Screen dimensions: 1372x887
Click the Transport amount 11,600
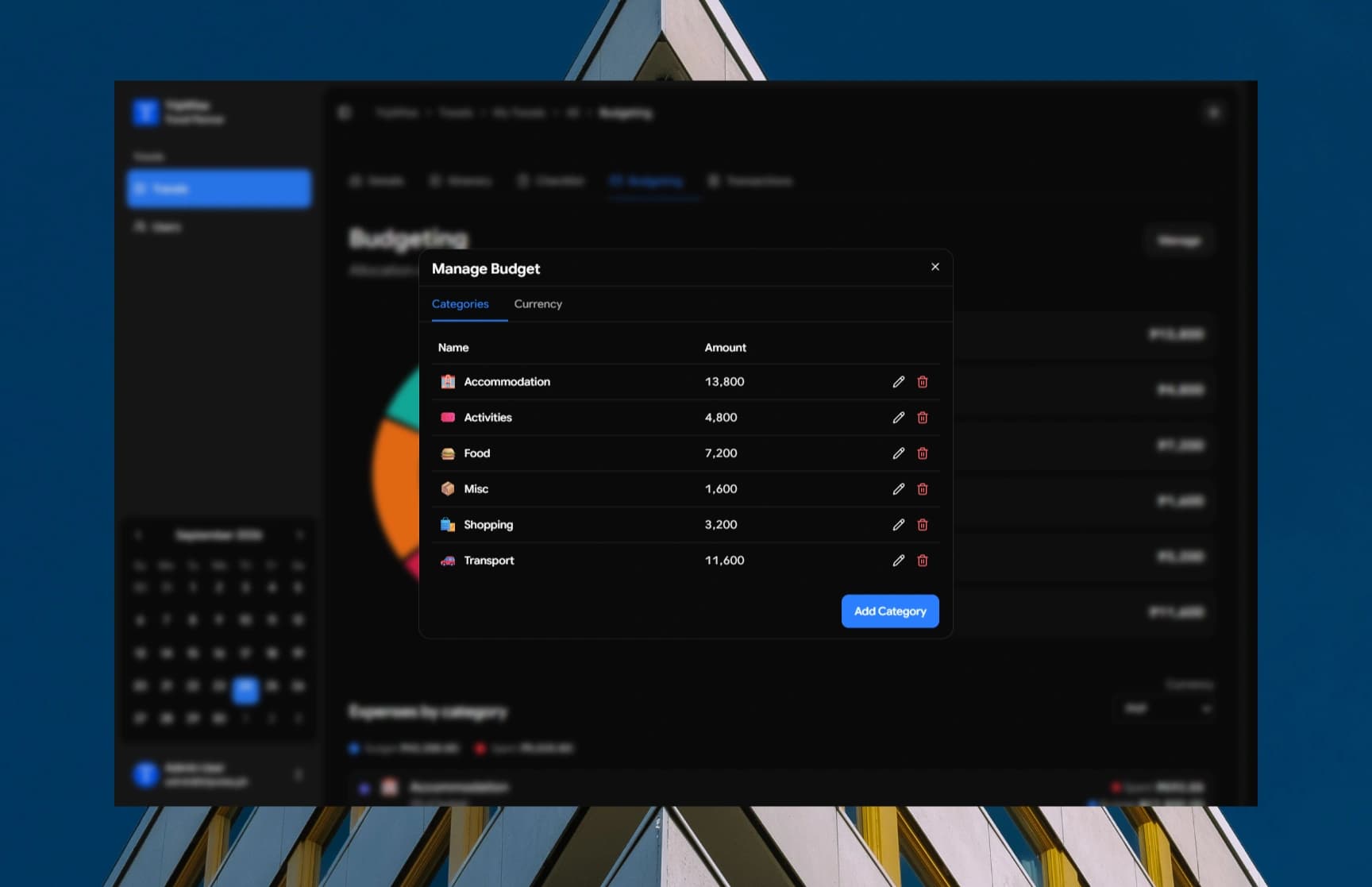[724, 561]
